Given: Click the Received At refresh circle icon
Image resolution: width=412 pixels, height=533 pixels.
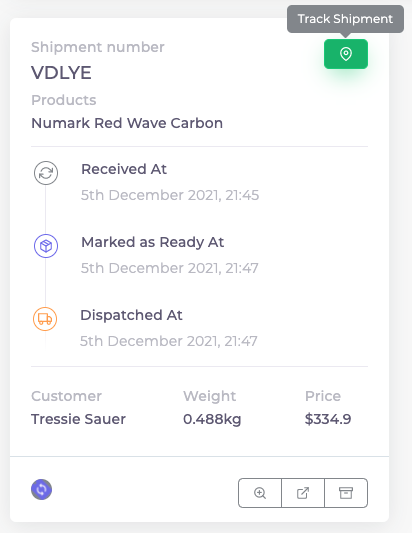Looking at the screenshot, I should [x=46, y=173].
